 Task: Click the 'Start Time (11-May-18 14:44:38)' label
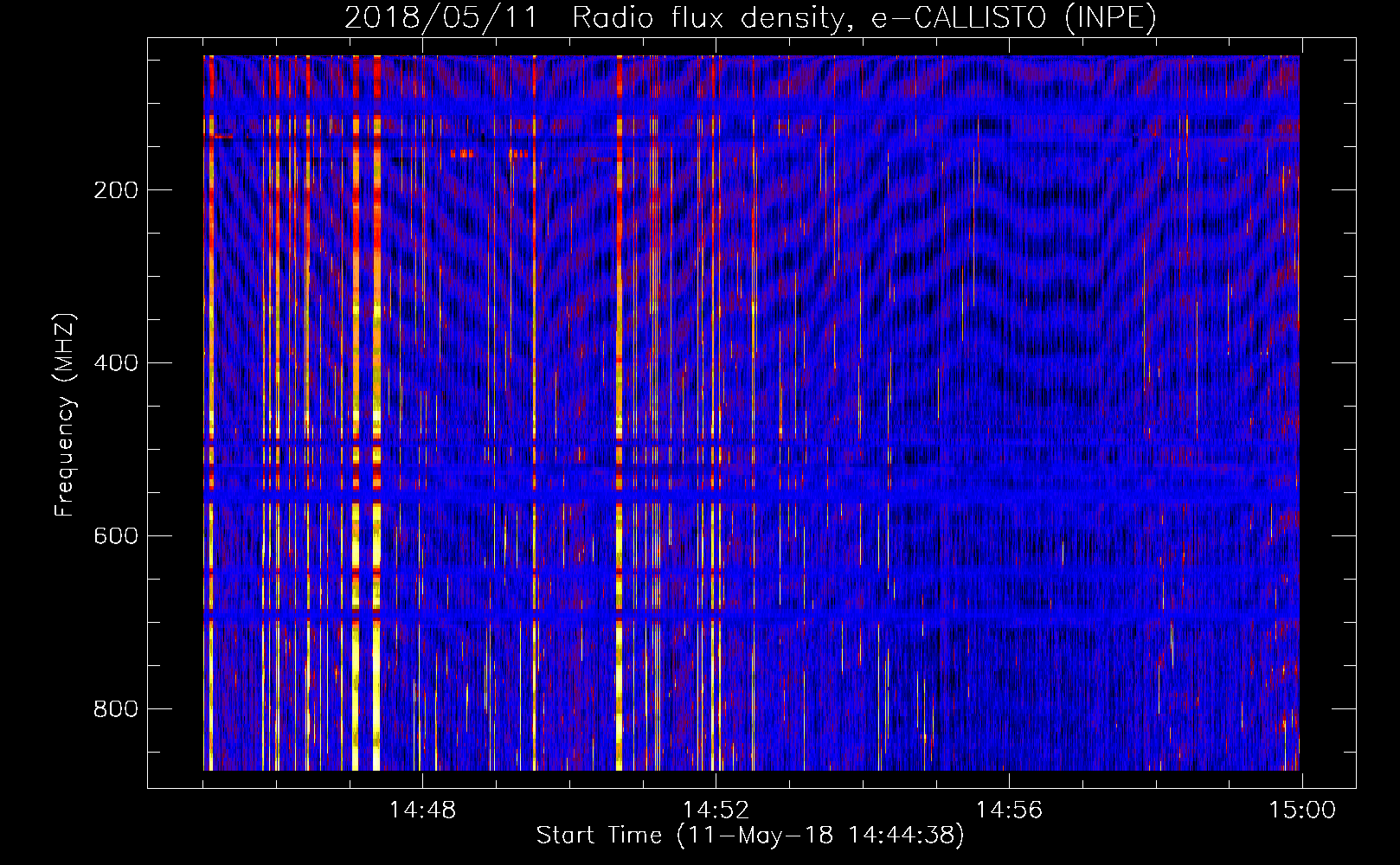[x=750, y=836]
